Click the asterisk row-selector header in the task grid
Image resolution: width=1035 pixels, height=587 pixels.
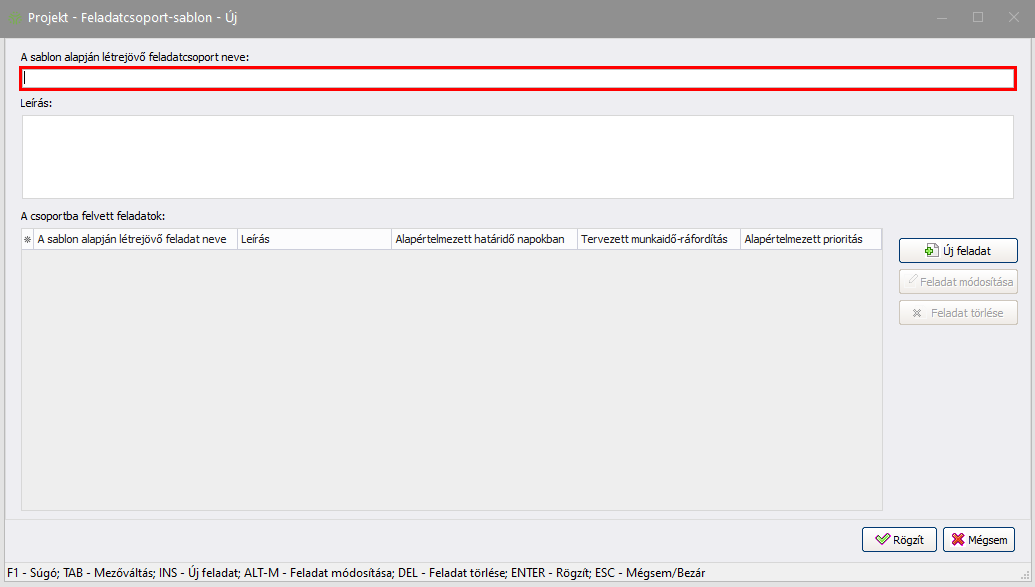(x=27, y=240)
